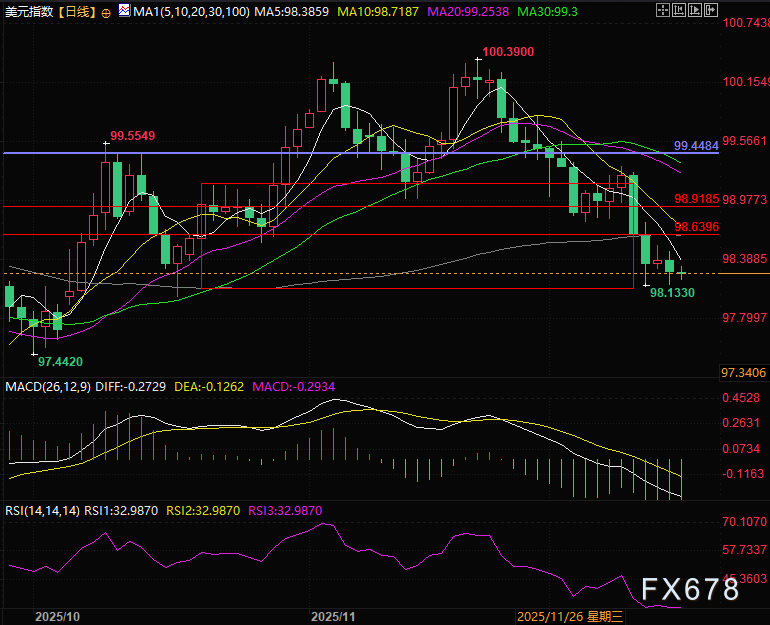The image size is (770, 625).
Task: Open RSI(14,14,14) indicator settings
Action: pyautogui.click(x=42, y=510)
